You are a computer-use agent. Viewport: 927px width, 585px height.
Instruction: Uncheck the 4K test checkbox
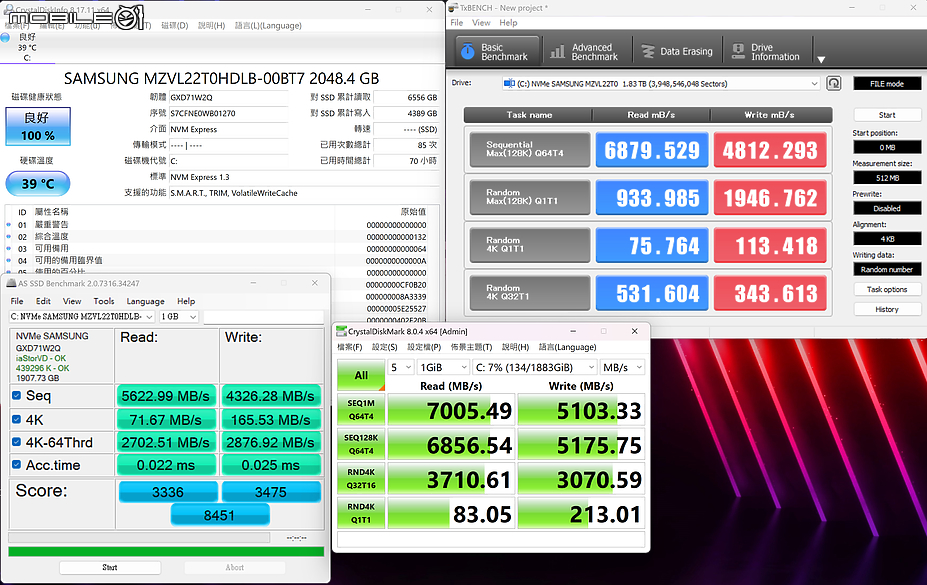click(17, 420)
